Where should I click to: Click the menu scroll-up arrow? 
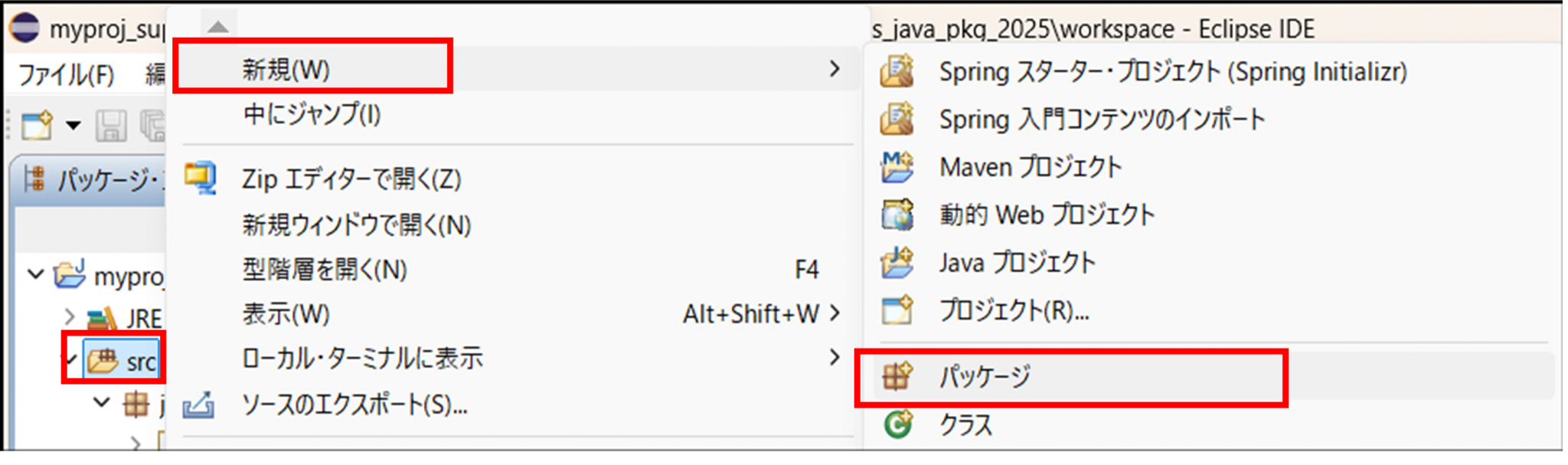(x=217, y=28)
